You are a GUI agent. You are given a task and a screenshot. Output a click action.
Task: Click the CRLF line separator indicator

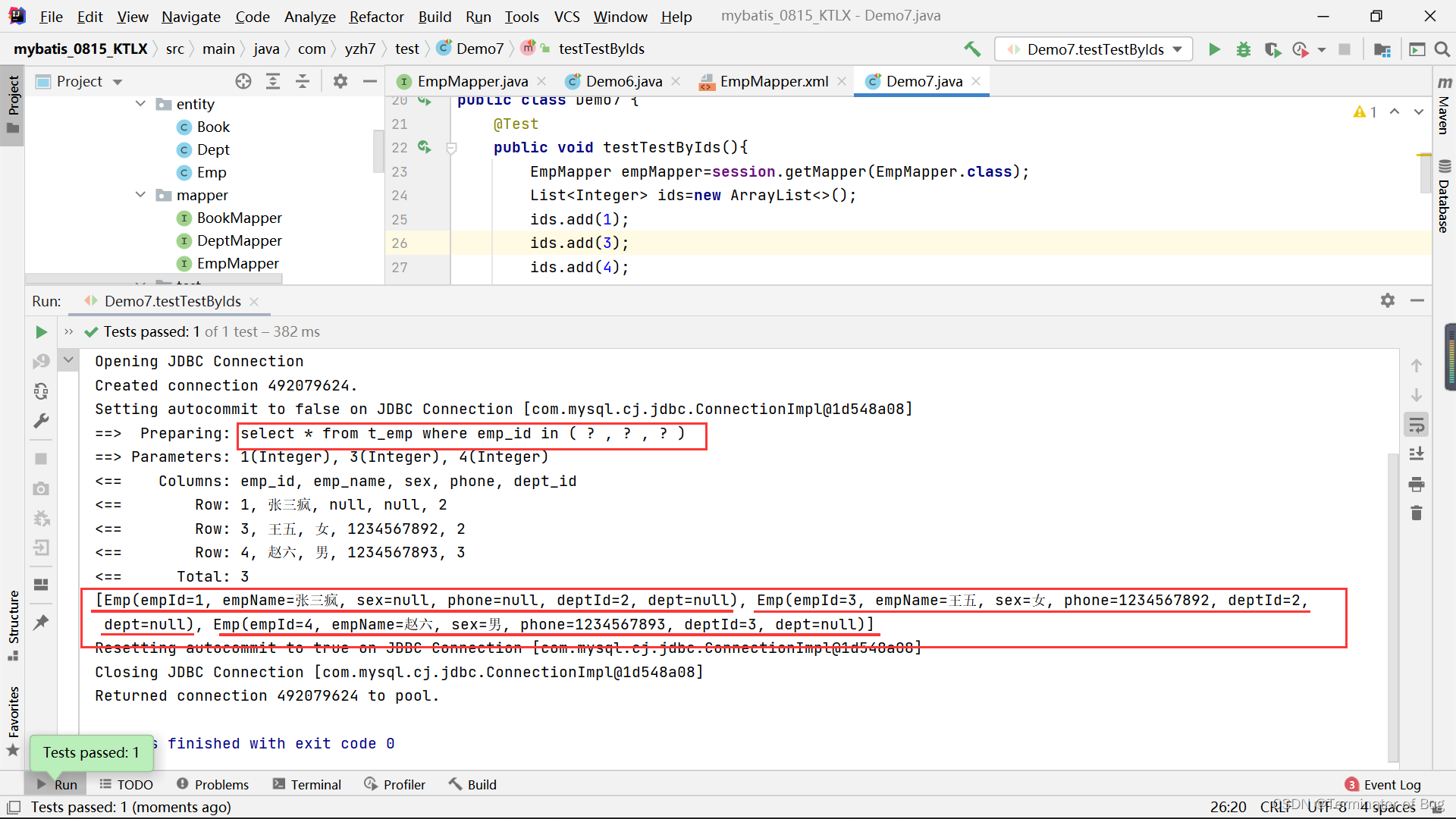pos(1276,807)
